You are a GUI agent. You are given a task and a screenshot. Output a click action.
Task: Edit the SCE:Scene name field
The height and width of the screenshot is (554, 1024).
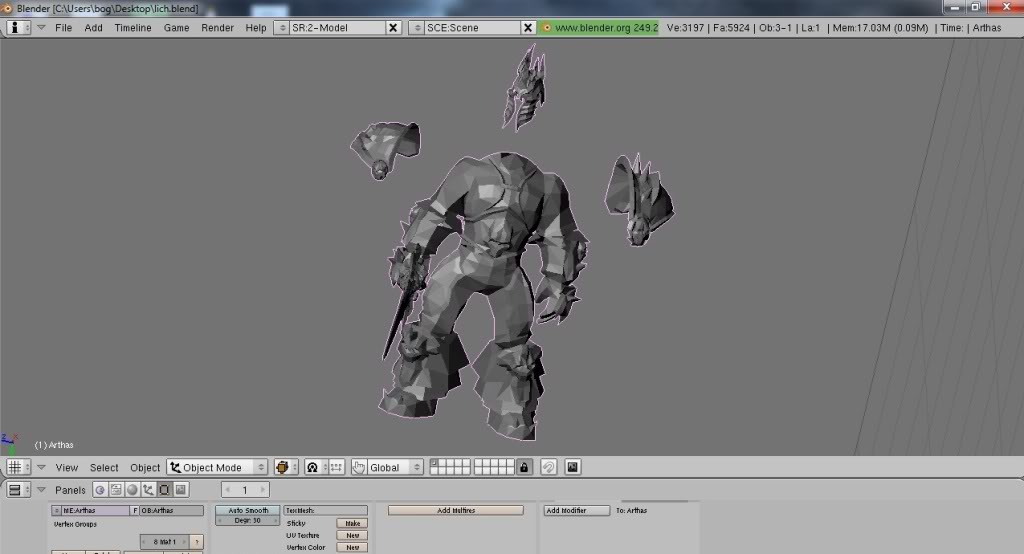[x=472, y=27]
